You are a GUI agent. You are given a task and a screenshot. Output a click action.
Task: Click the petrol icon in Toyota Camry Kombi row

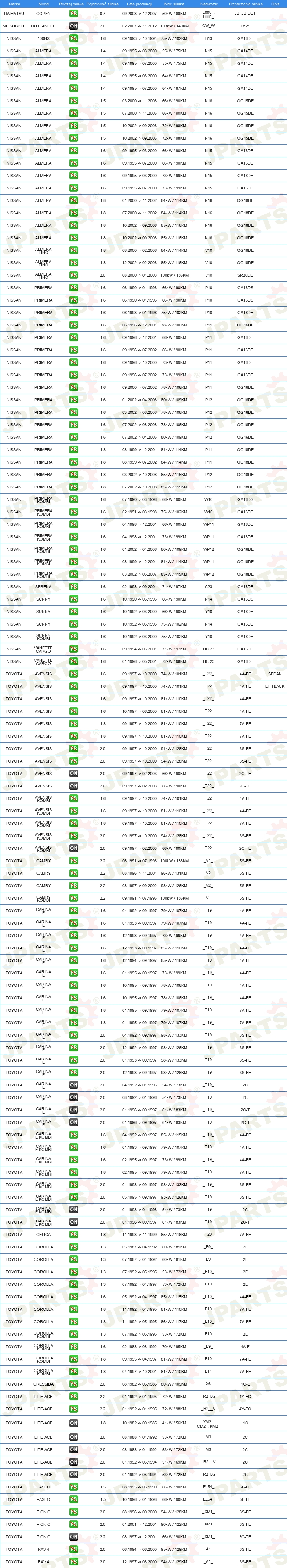pos(73,899)
